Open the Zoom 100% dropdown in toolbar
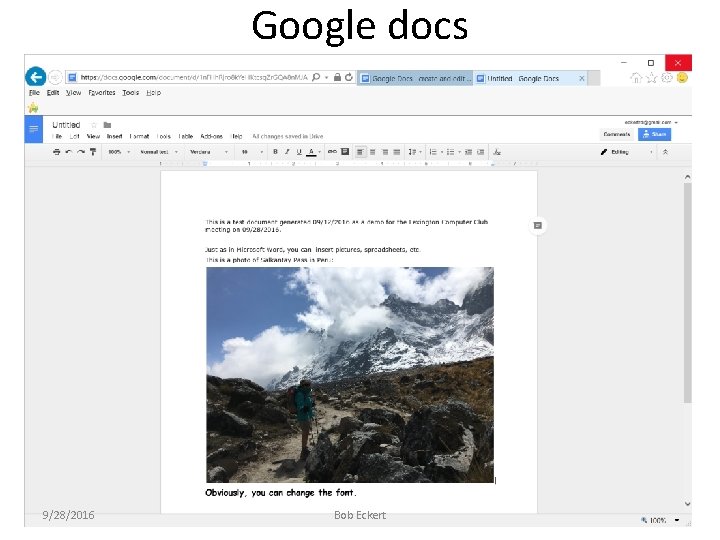720x540 pixels. pyautogui.click(x=119, y=152)
